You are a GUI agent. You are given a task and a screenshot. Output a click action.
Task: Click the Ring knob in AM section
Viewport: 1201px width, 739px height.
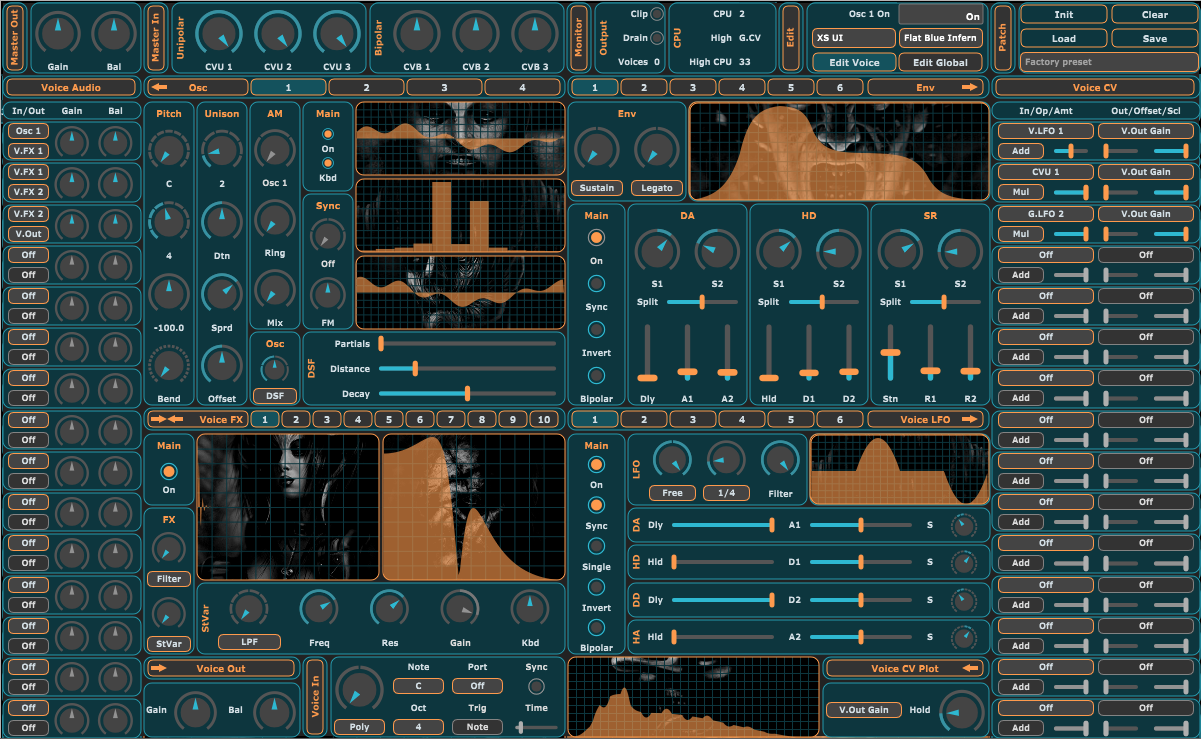tap(274, 219)
